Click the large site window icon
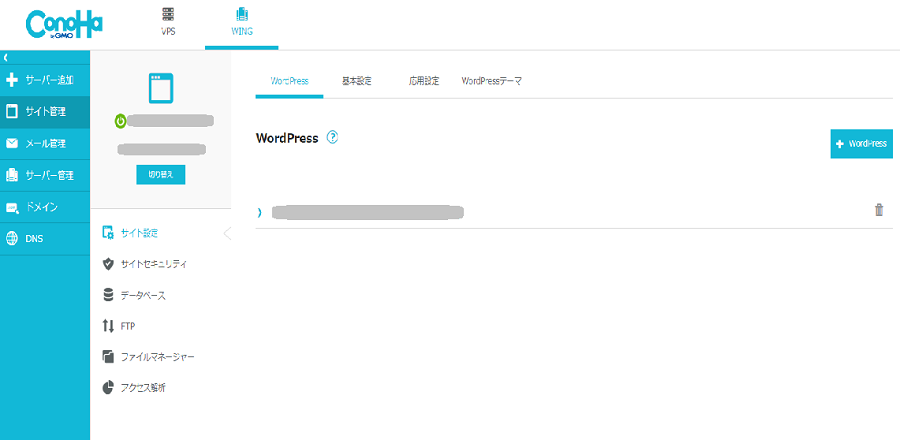This screenshot has width=900, height=440. tap(161, 88)
